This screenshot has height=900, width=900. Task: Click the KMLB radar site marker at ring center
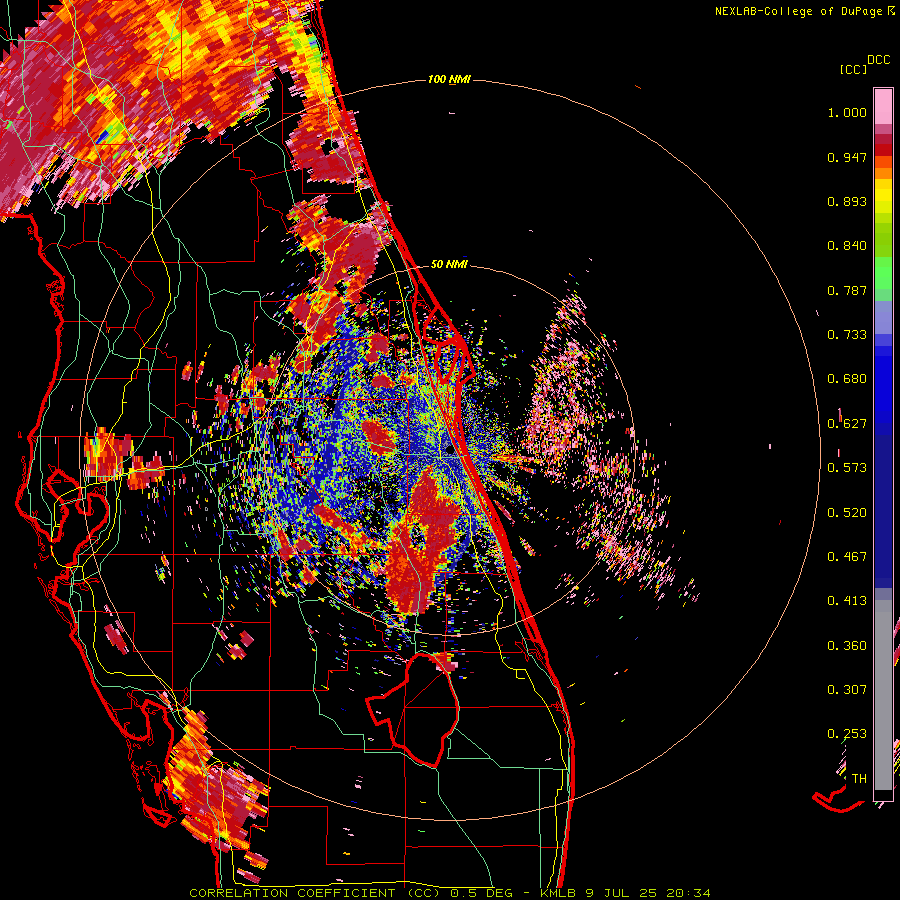tap(451, 451)
